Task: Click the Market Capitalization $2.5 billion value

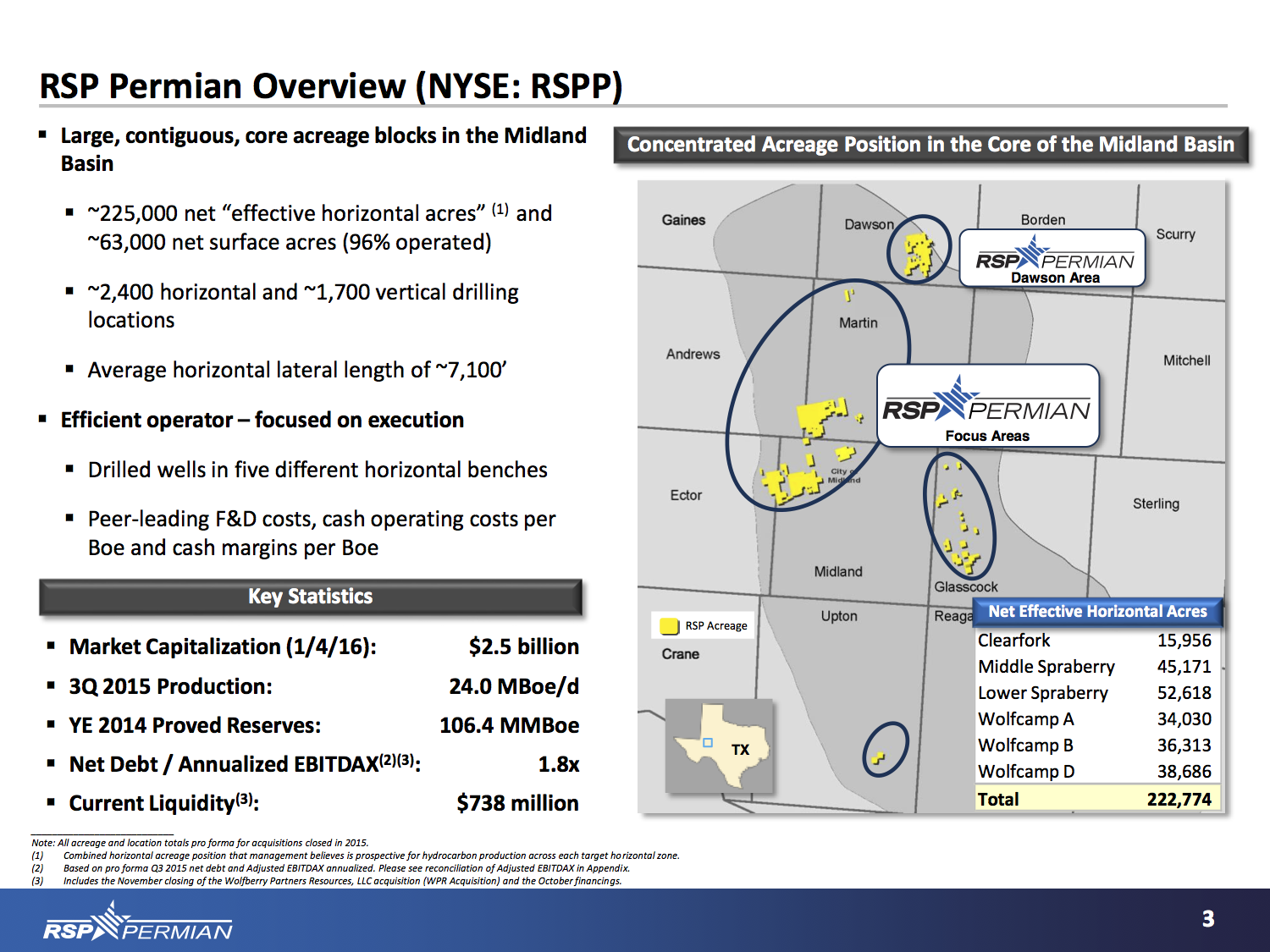Action: point(524,647)
